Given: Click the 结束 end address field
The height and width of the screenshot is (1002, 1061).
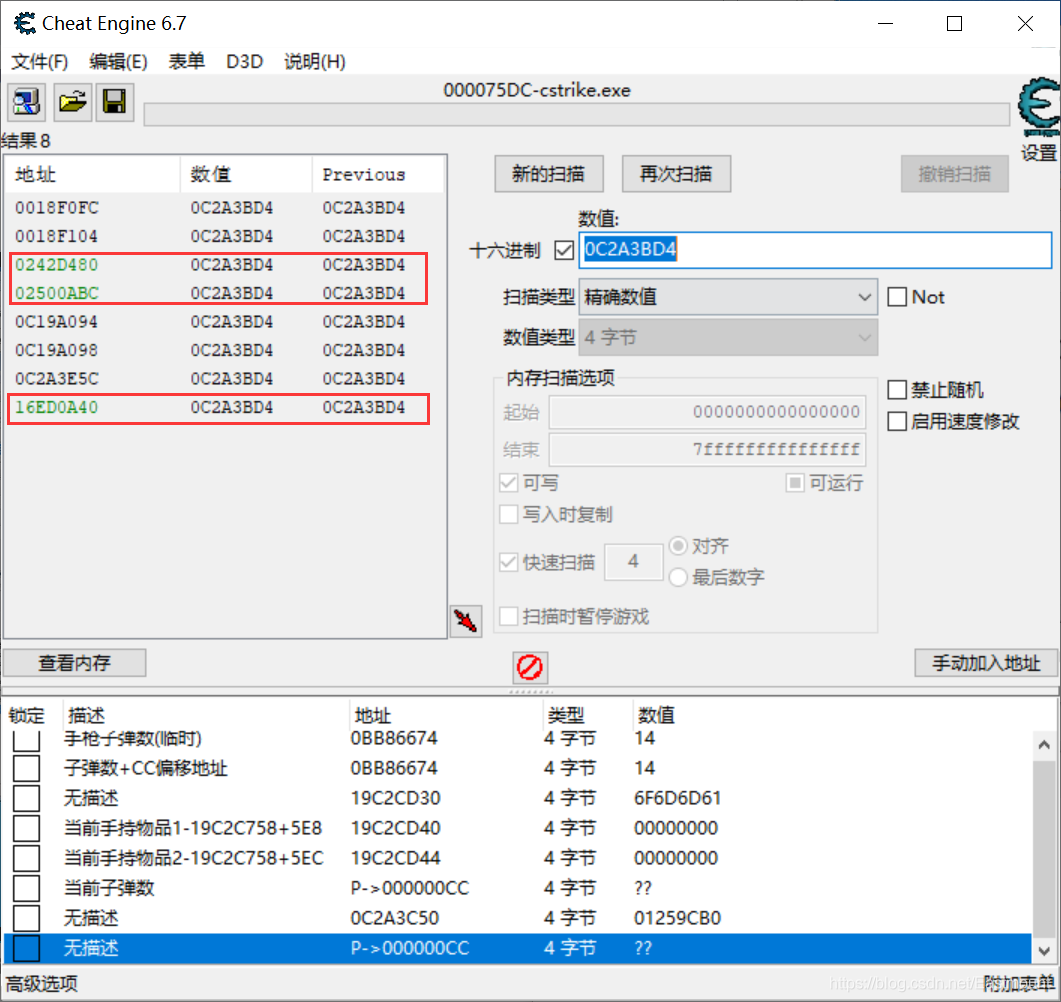Looking at the screenshot, I should pos(707,450).
